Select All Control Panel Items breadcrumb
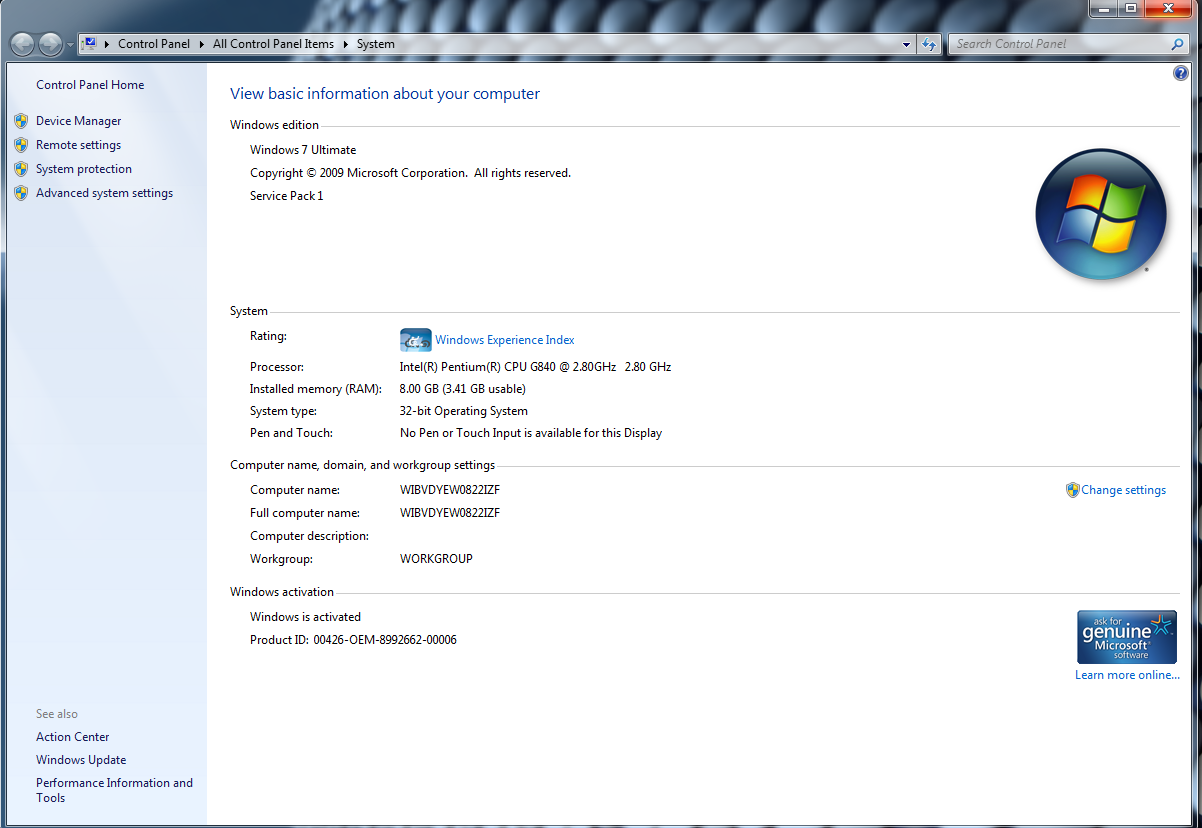This screenshot has width=1202, height=828. [273, 44]
